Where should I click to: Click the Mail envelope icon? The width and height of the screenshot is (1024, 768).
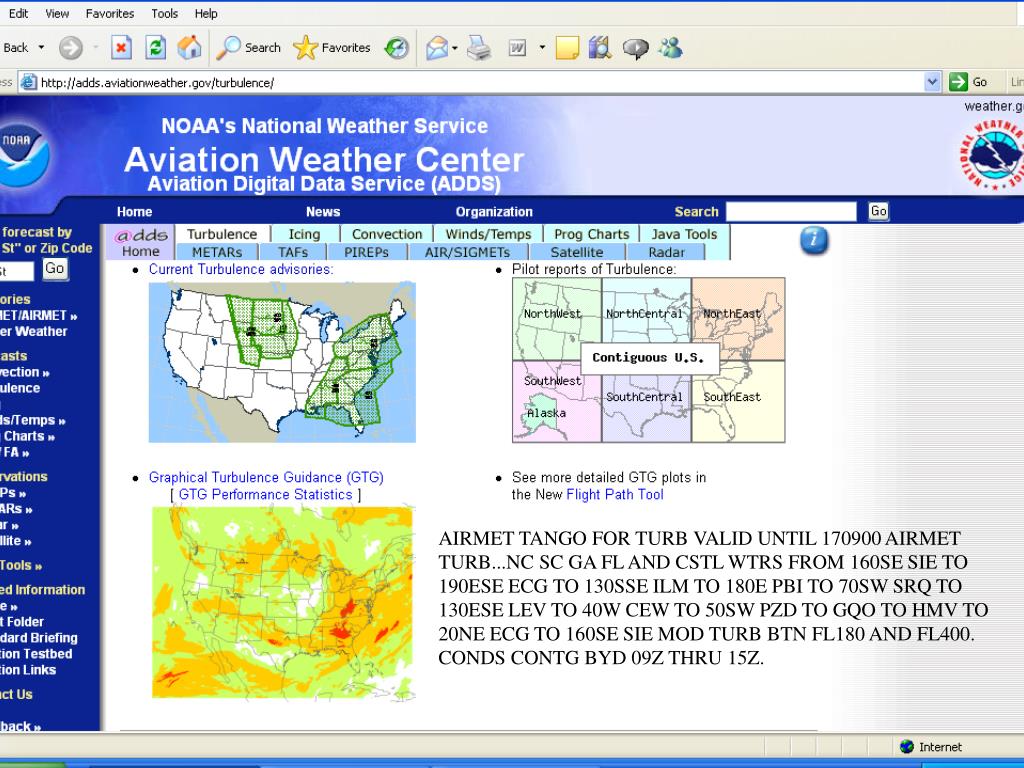[437, 48]
